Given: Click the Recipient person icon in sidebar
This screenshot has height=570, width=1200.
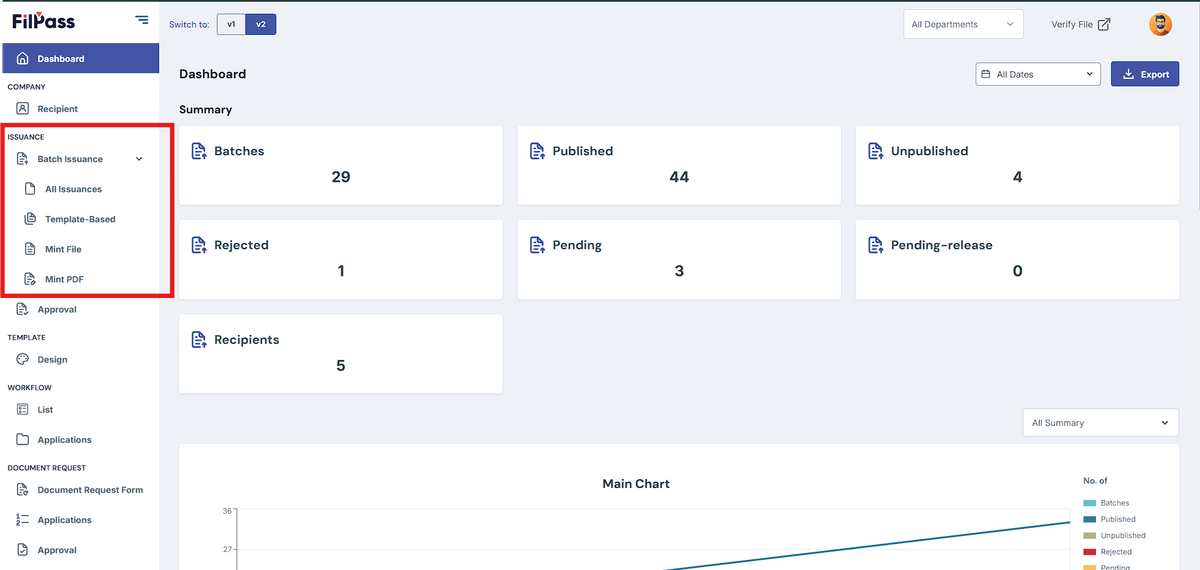Looking at the screenshot, I should [23, 108].
